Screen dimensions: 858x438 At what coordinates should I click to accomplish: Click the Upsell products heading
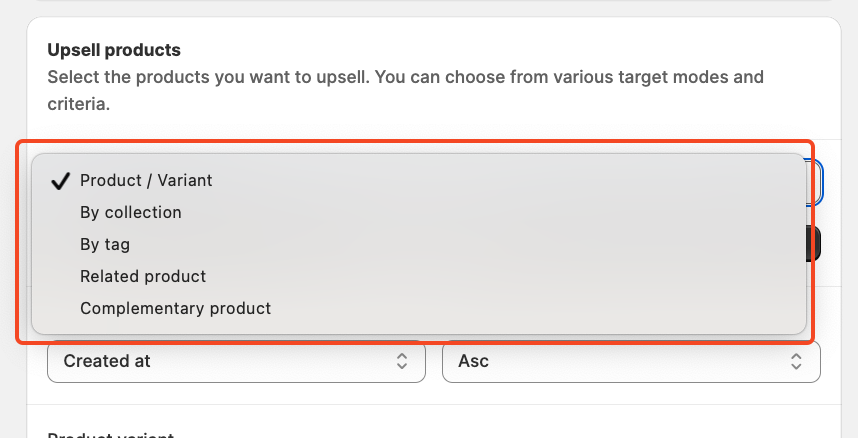114,49
